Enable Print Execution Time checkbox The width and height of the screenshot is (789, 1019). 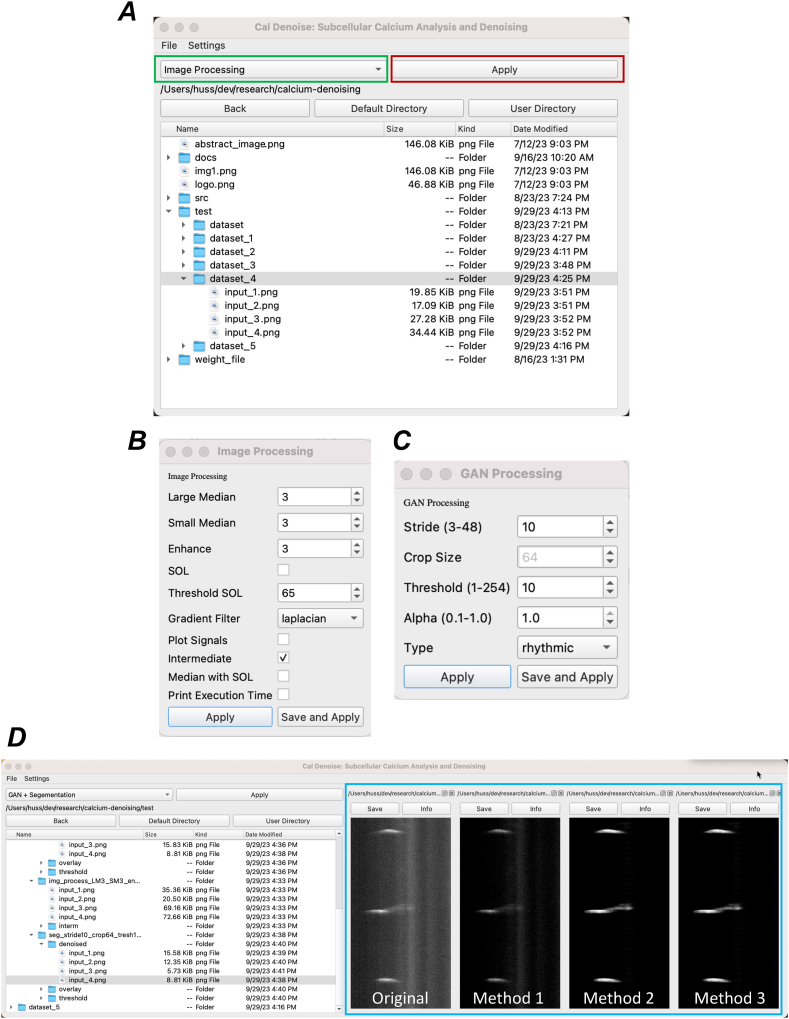[x=283, y=695]
